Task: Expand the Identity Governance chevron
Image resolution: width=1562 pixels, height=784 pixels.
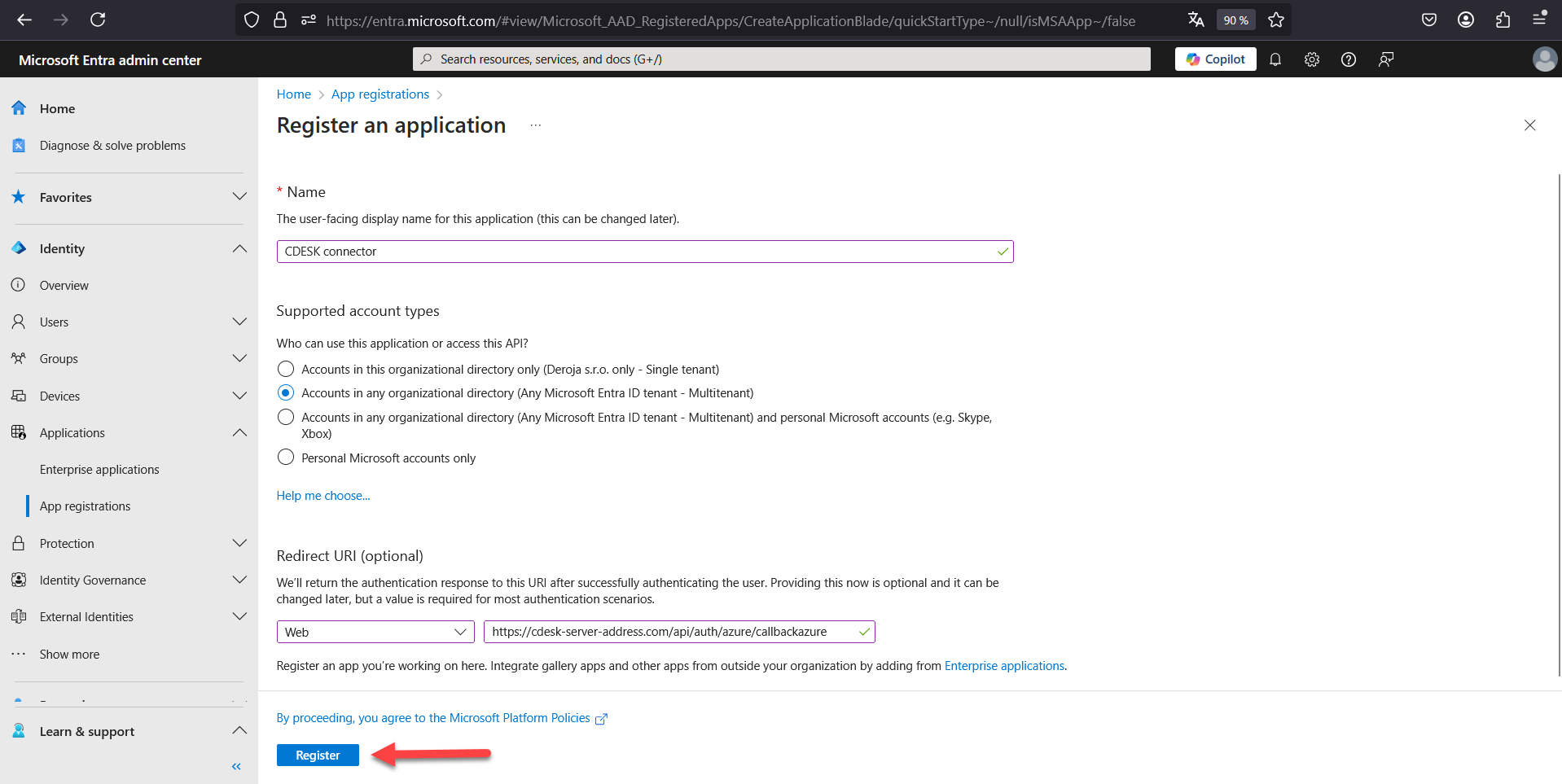Action: [239, 580]
